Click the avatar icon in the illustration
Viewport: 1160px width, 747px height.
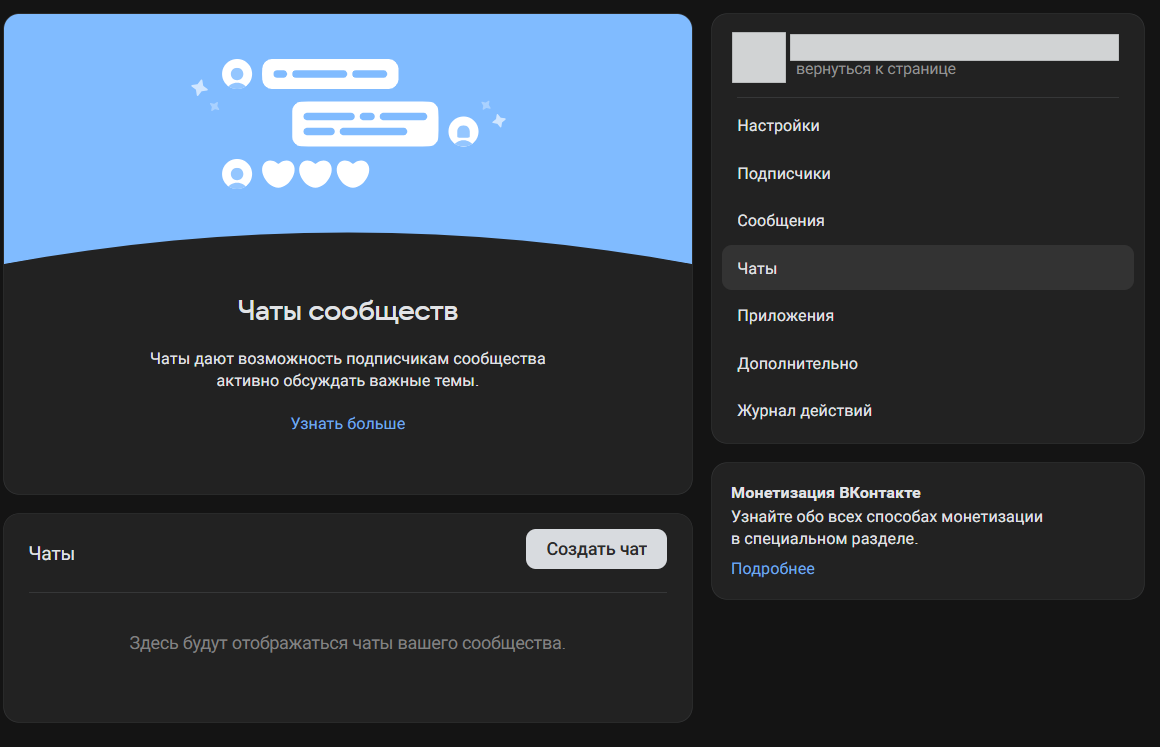click(x=235, y=73)
